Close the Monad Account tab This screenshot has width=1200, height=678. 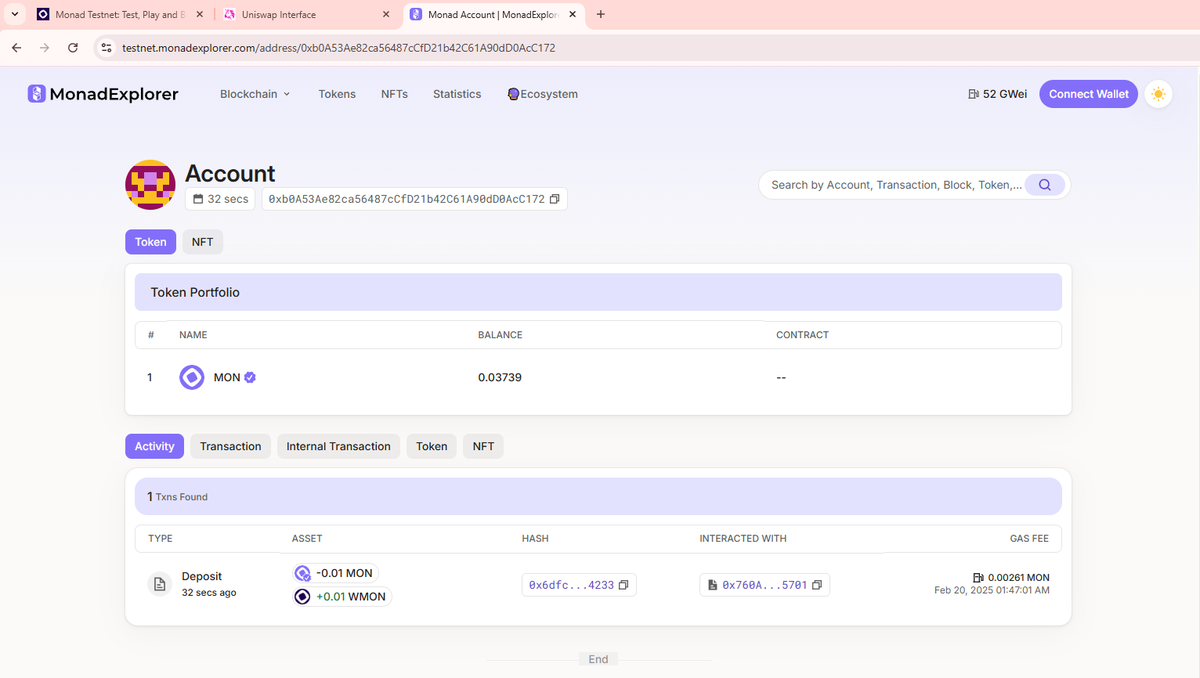[x=572, y=15]
